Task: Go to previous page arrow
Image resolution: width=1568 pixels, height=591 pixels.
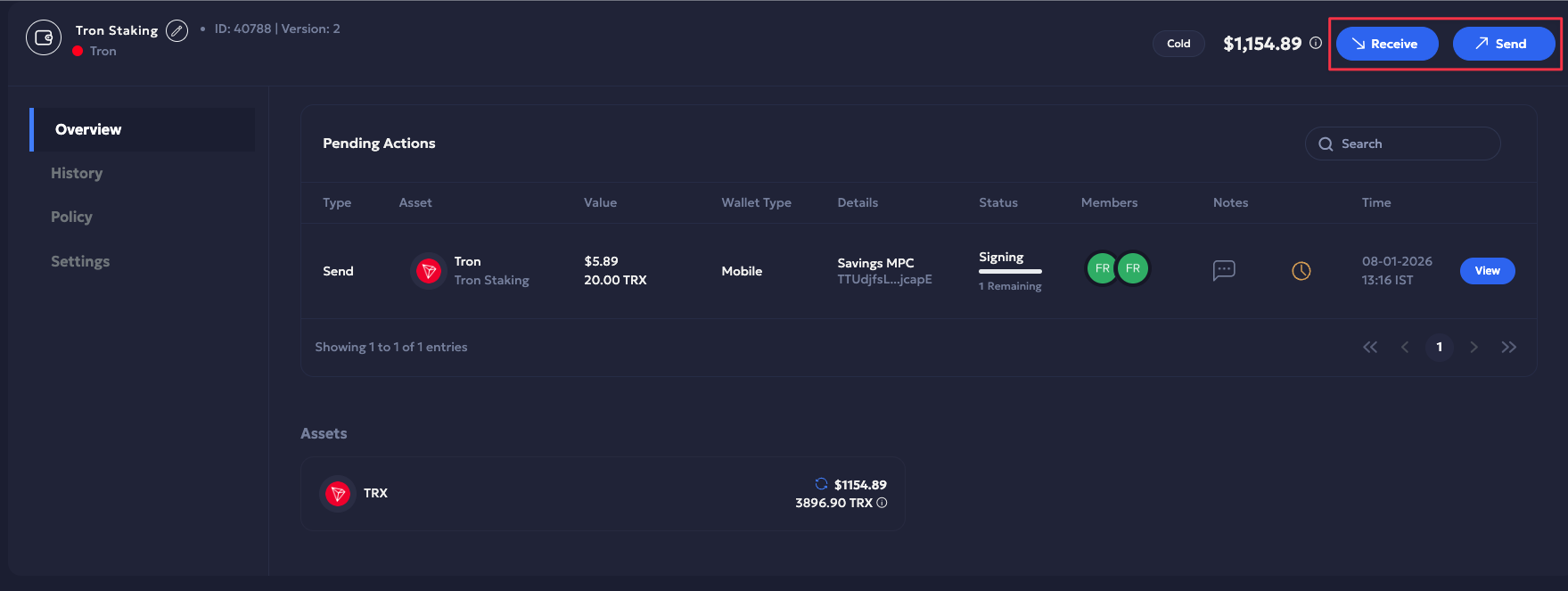Action: click(x=1405, y=347)
